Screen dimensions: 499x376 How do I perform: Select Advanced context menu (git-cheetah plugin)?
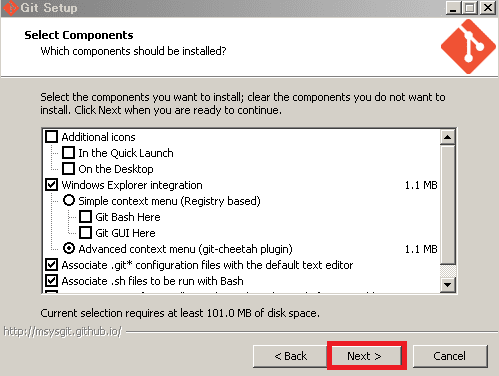[69, 249]
